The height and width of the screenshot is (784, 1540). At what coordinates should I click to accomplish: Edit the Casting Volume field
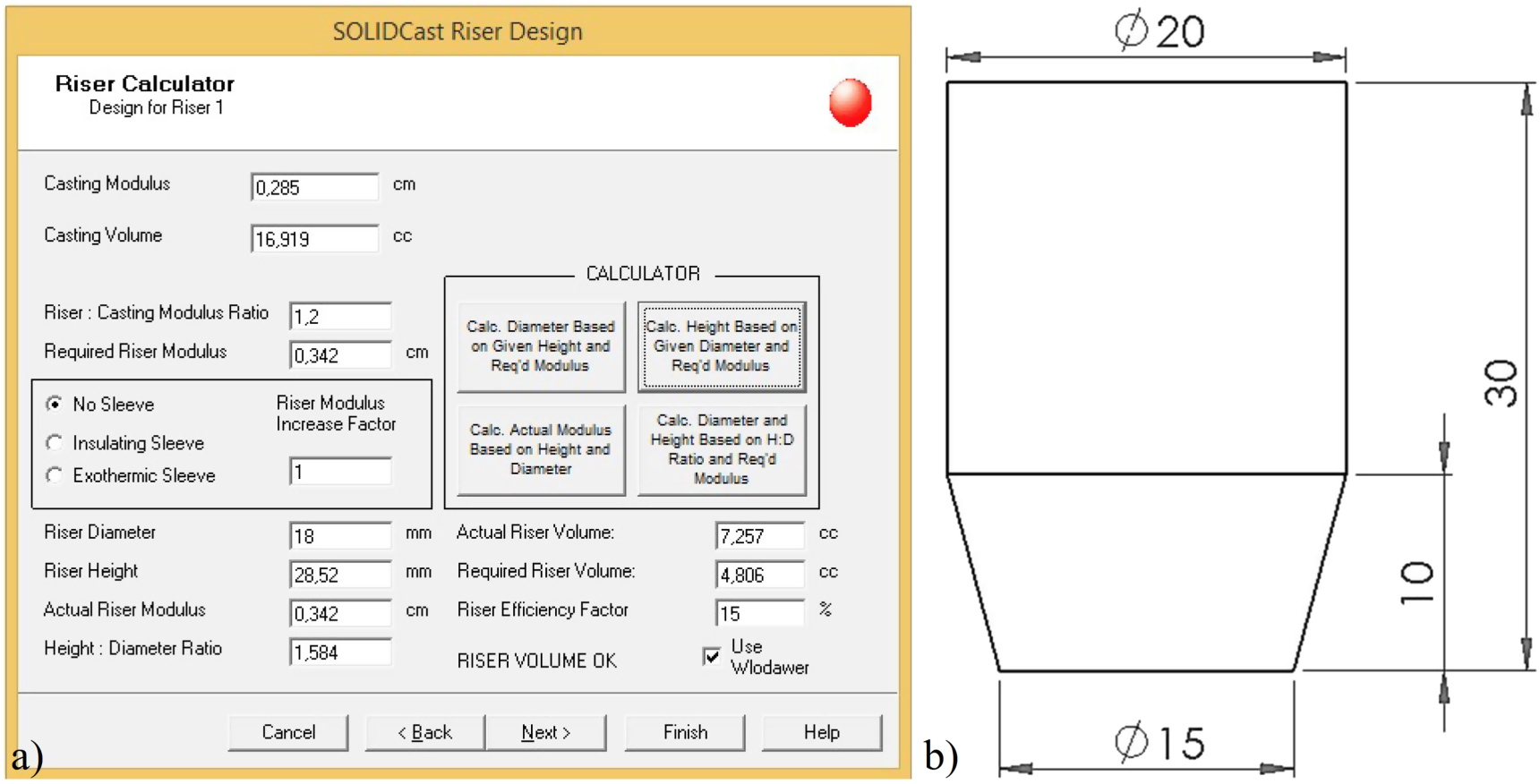(x=314, y=239)
